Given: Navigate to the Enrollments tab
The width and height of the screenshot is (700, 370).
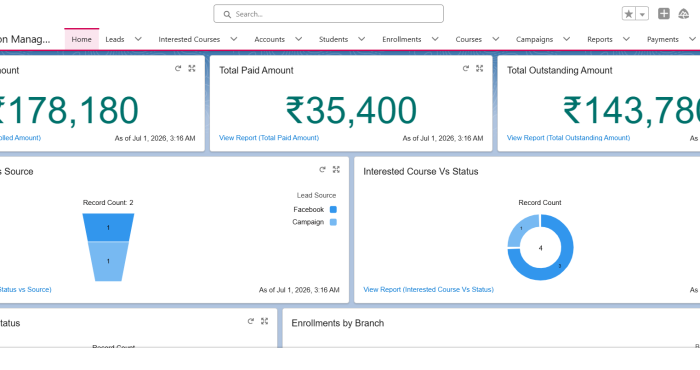Looking at the screenshot, I should pyautogui.click(x=402, y=39).
